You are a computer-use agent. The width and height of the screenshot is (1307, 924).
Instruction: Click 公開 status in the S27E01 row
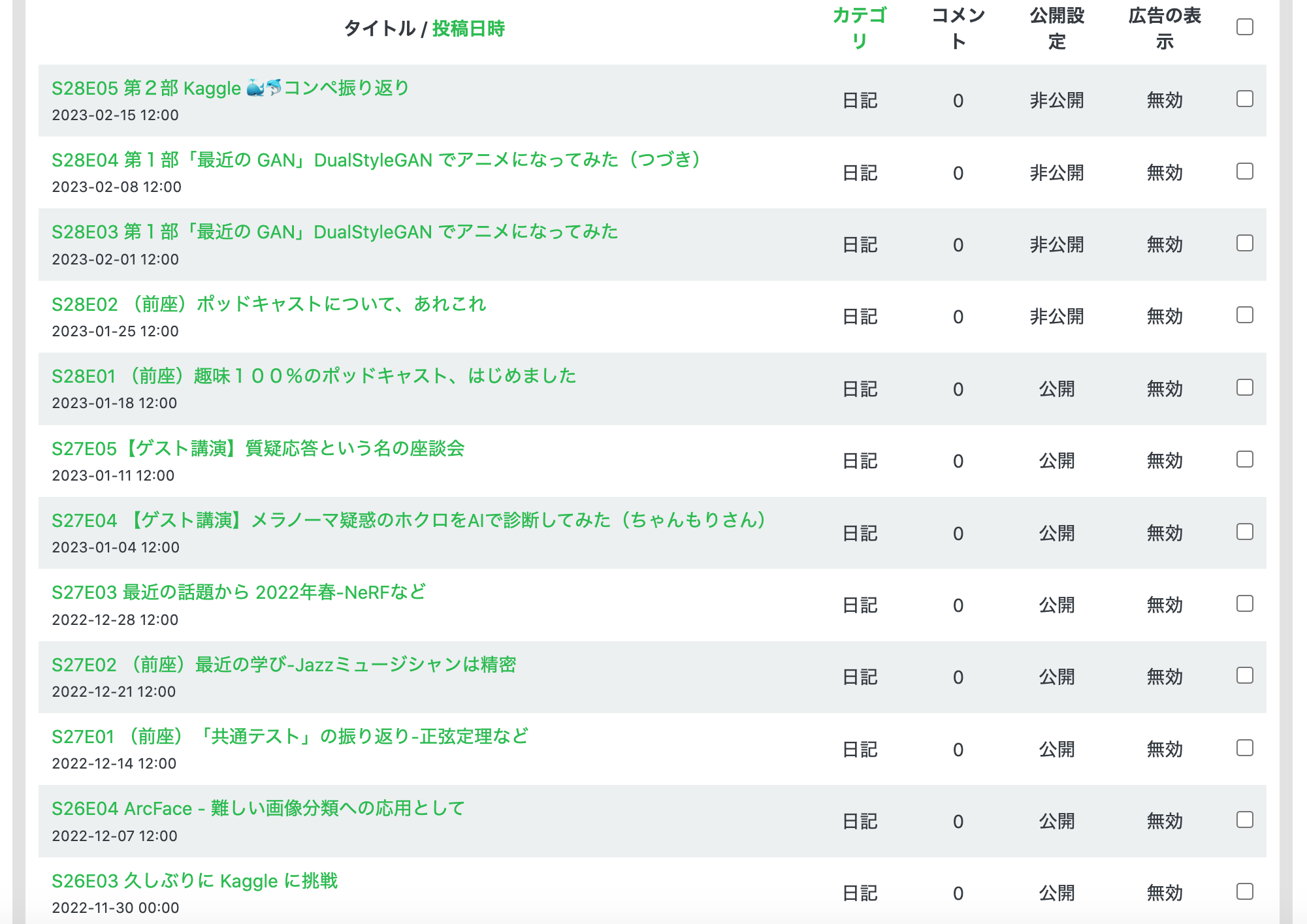(1057, 750)
